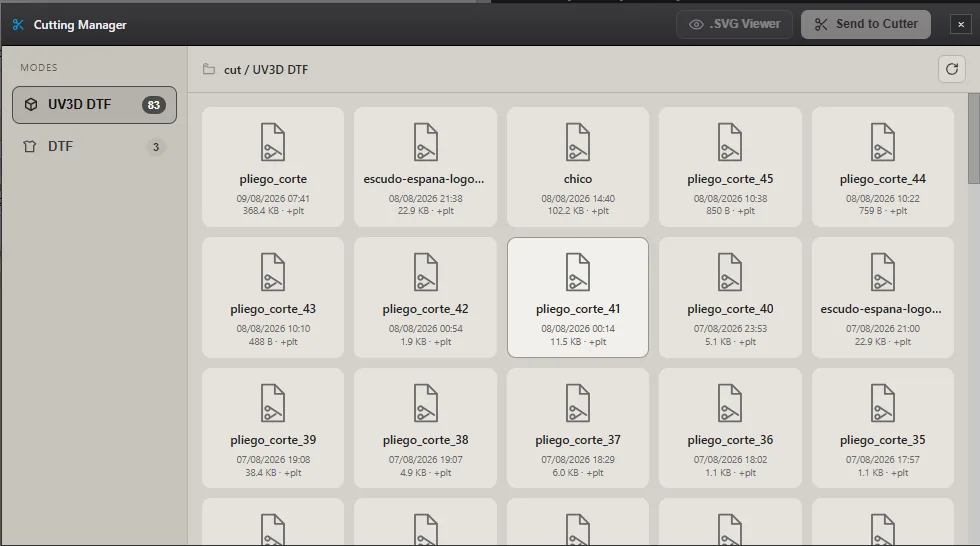Click the scissors logo beside Cutting Manager

(18, 25)
